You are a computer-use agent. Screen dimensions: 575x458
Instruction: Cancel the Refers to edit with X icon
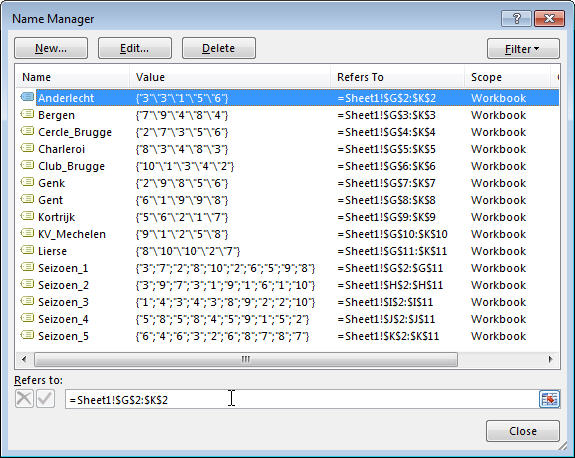pyautogui.click(x=24, y=399)
